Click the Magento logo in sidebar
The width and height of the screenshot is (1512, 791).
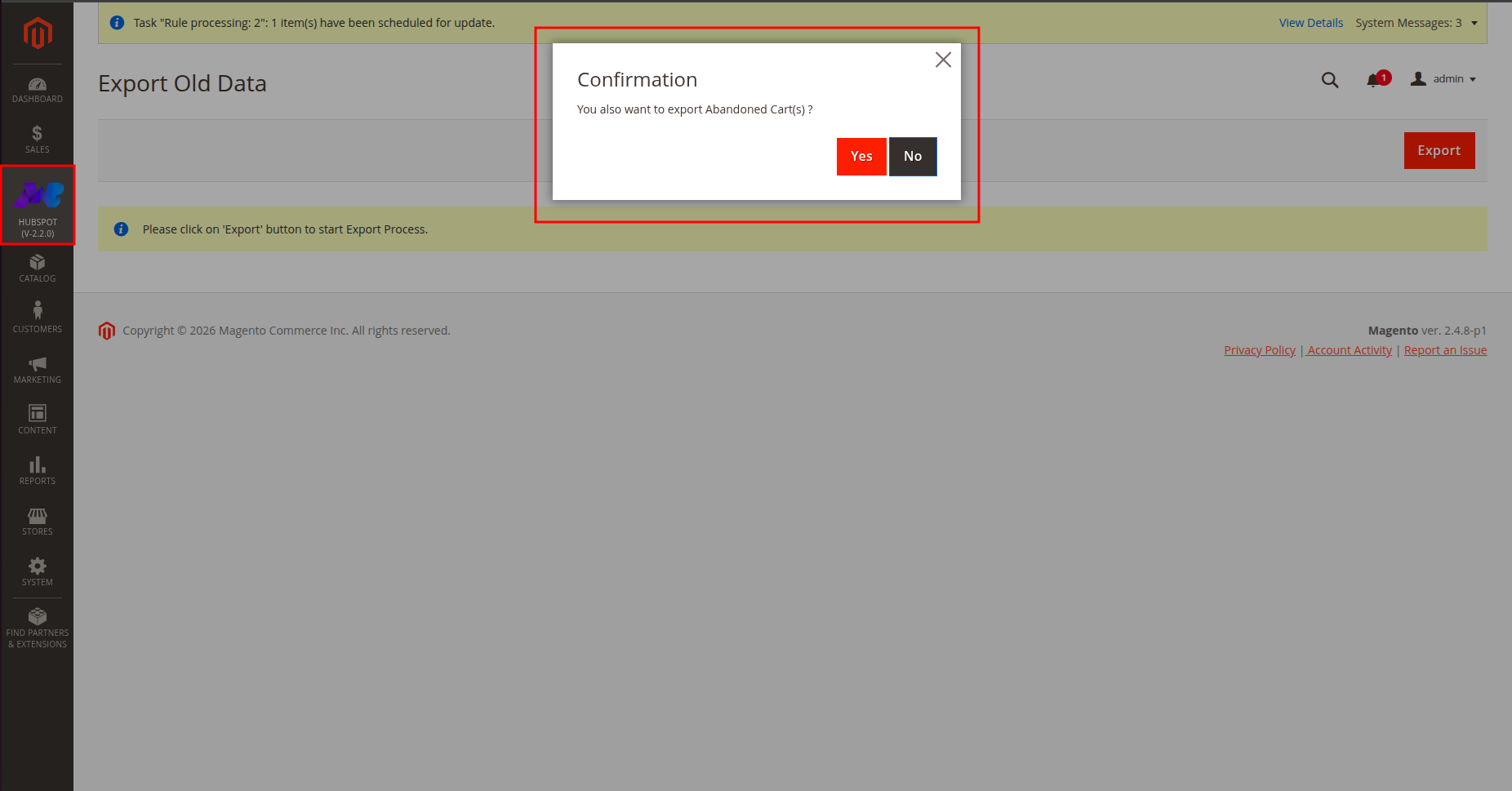[38, 33]
